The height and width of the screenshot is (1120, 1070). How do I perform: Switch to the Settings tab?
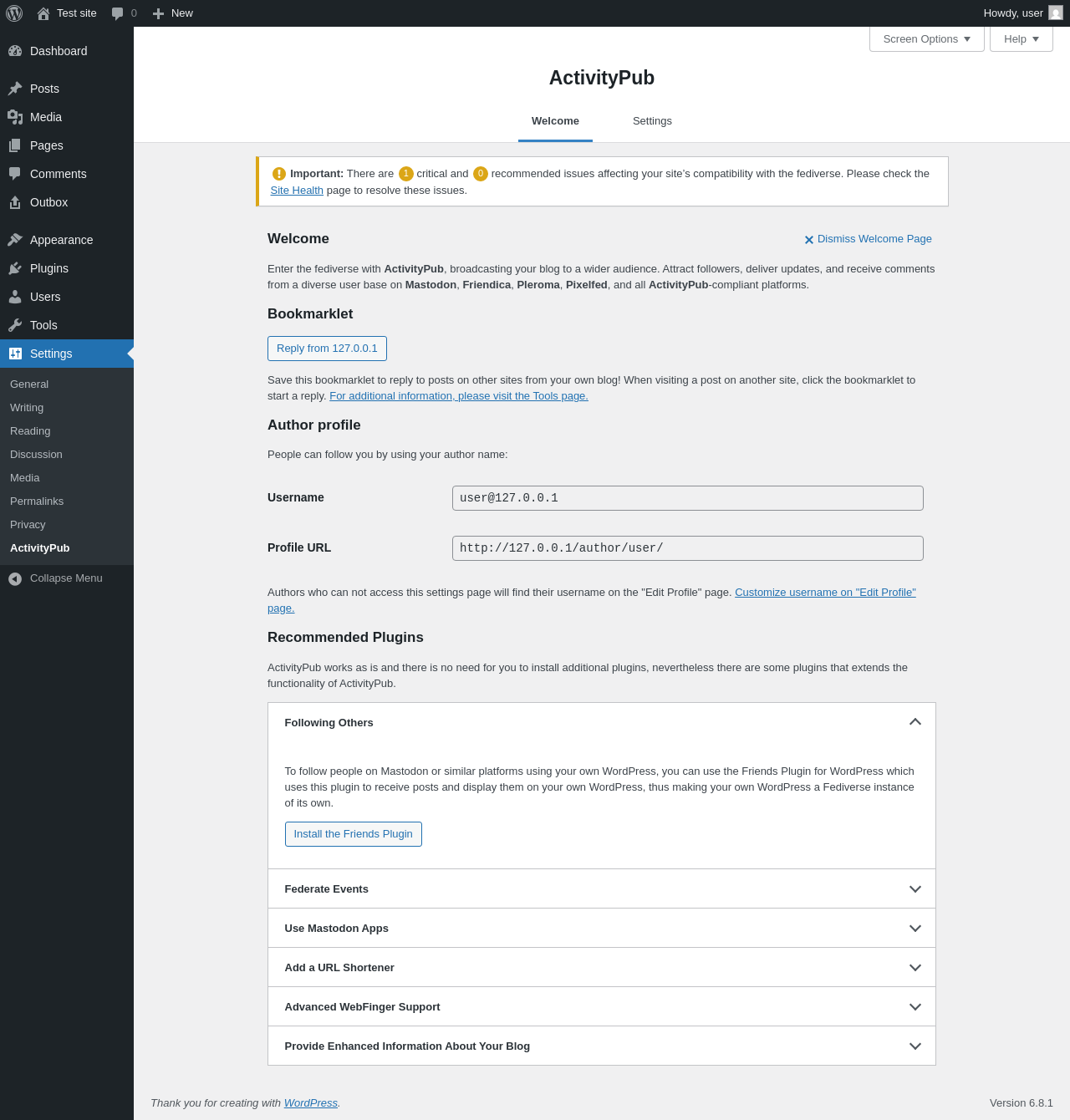pos(652,121)
